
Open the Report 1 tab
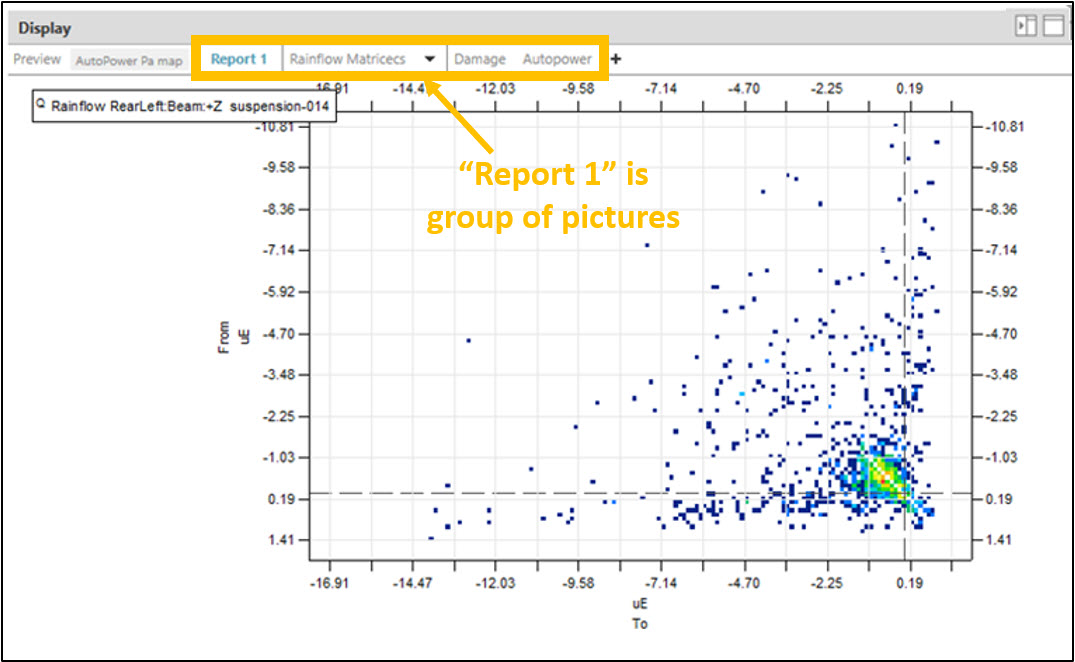point(239,59)
